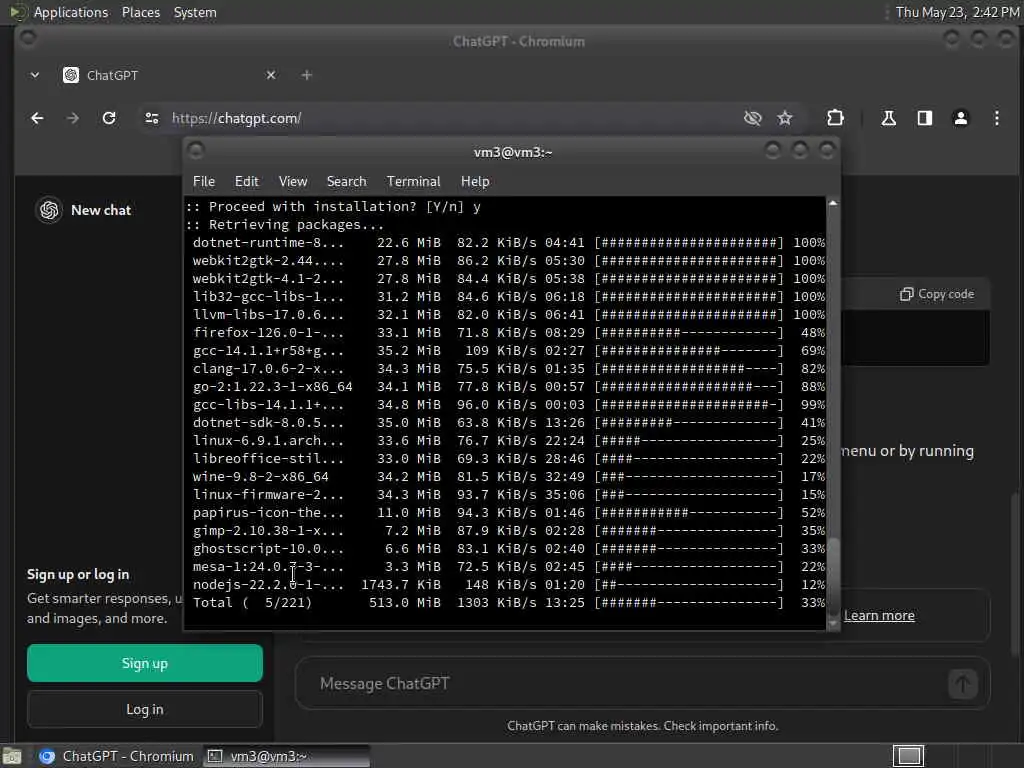Click the clock showing Thu May 23
The image size is (1024, 768).
coord(957,12)
